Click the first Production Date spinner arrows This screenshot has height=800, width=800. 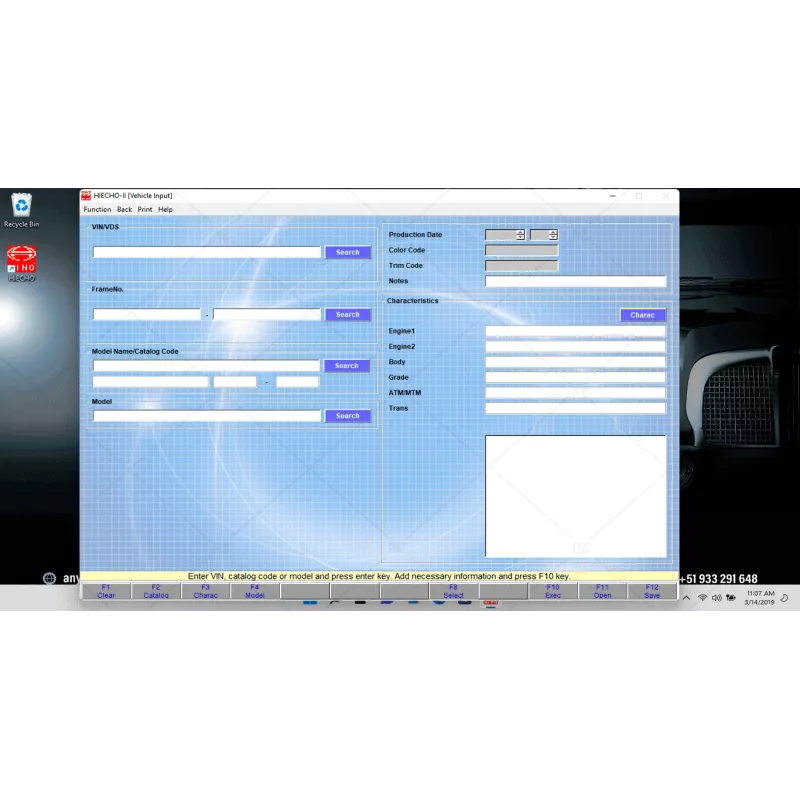(520, 235)
